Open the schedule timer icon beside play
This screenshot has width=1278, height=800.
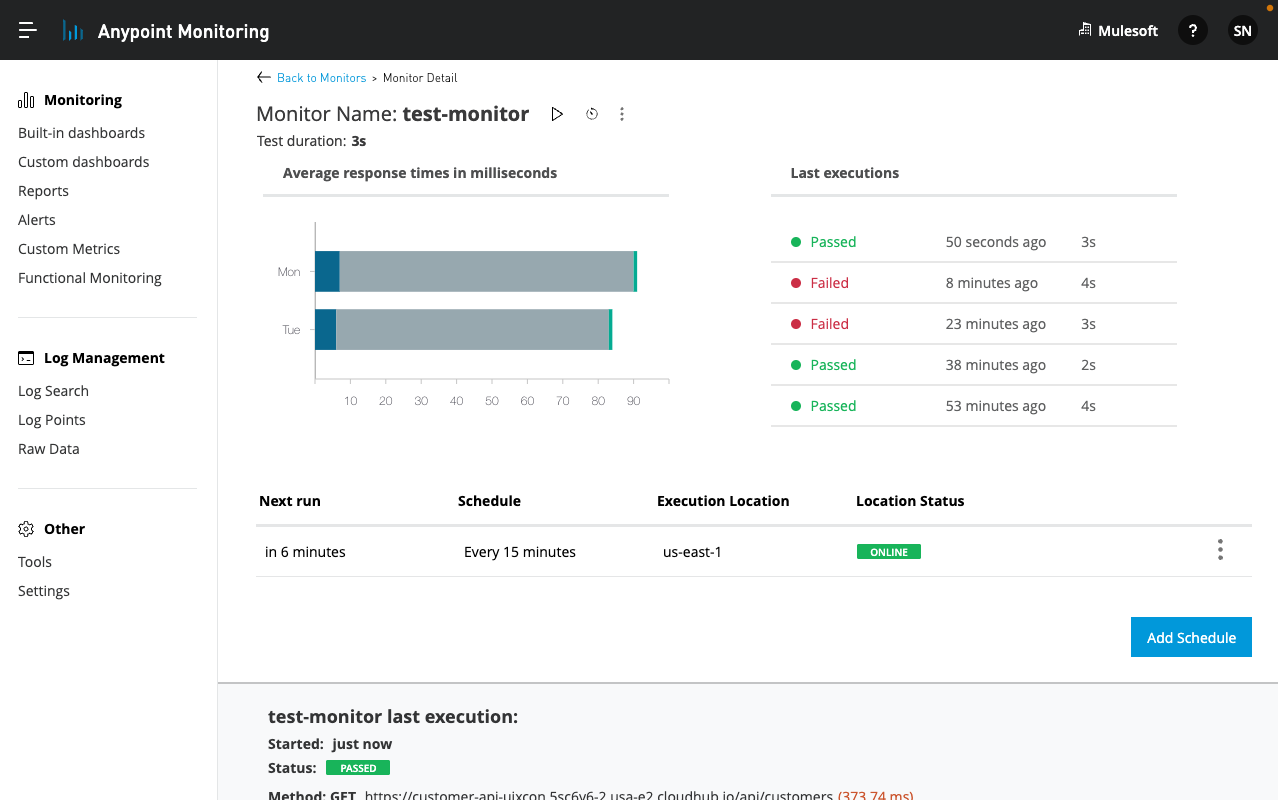tap(591, 114)
